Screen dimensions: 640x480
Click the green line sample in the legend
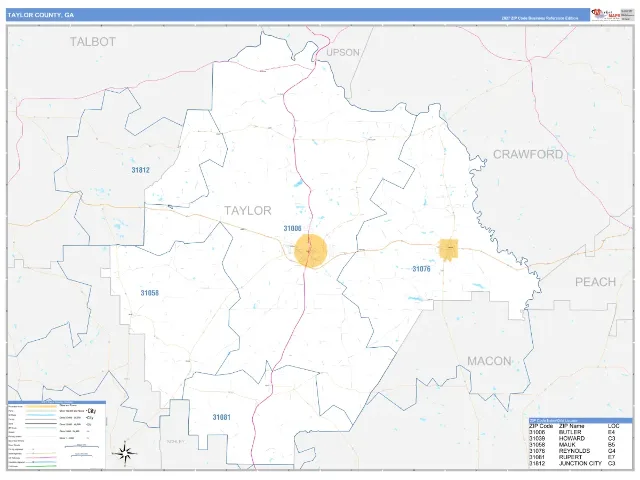coord(41,466)
